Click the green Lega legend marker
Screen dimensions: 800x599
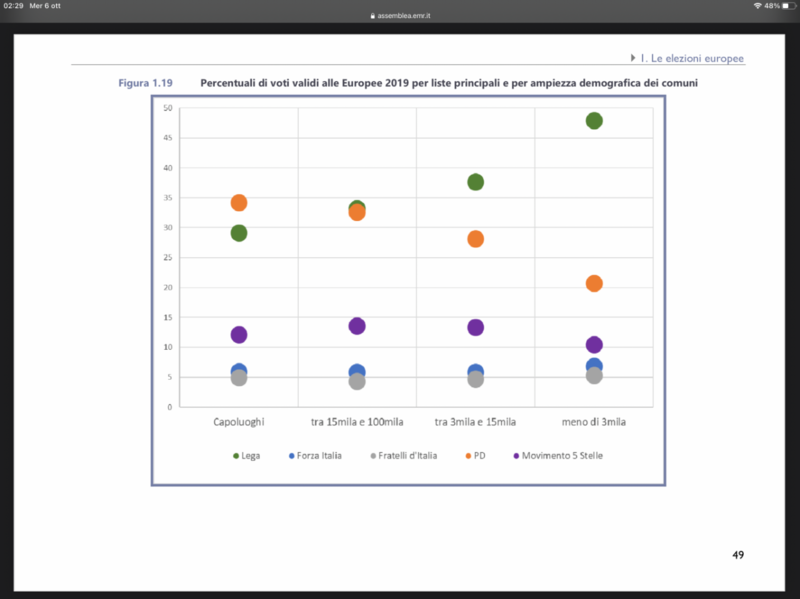coord(236,456)
